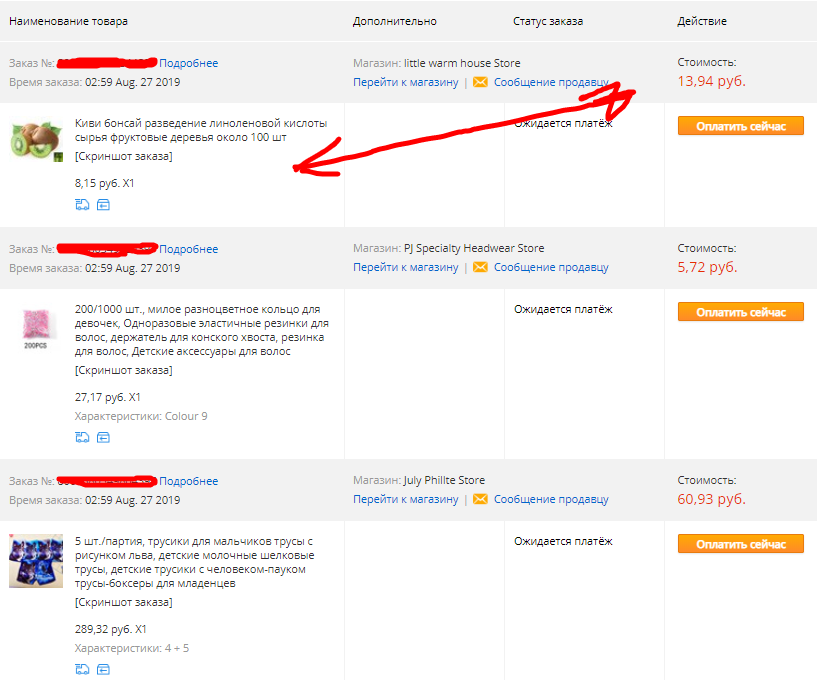Viewport: 825px width, 680px height.
Task: Open the pink hair rings 200PCS thumbnail
Action: (36, 328)
